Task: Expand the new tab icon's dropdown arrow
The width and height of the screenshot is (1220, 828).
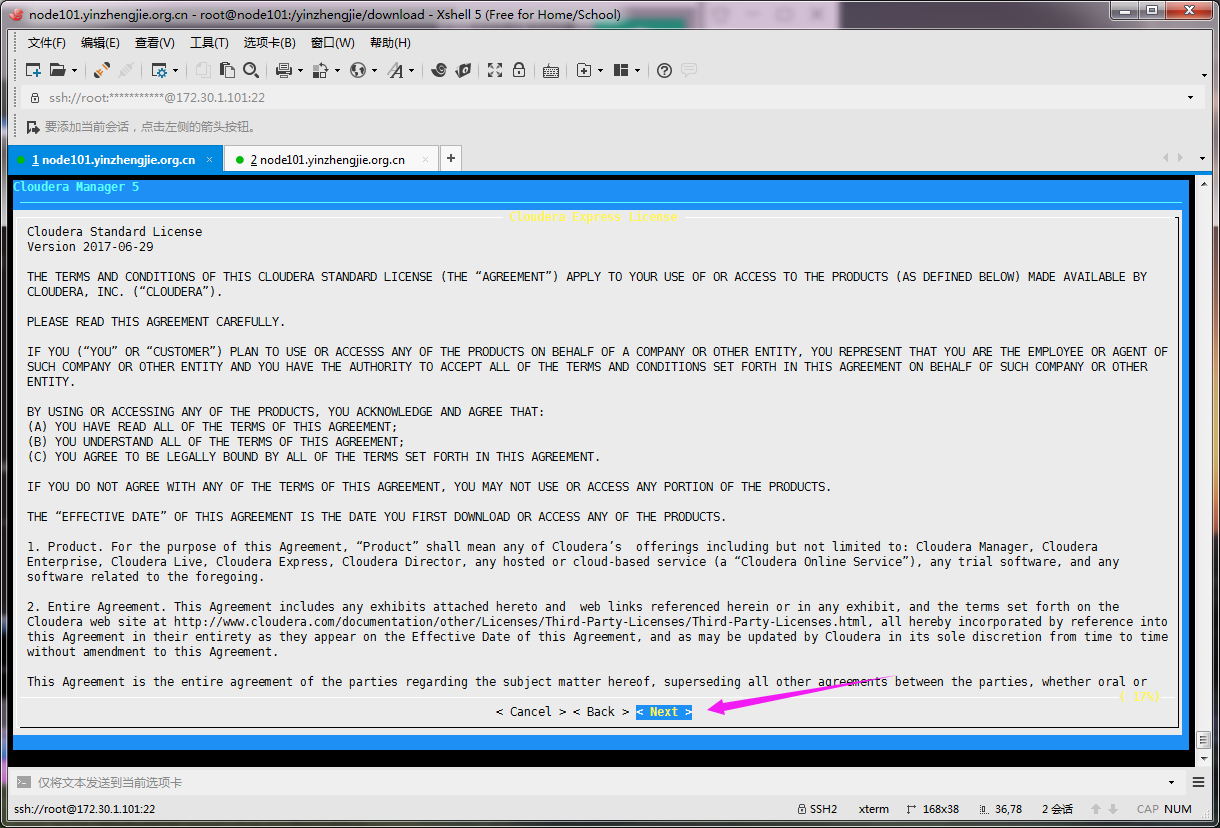Action: (x=601, y=70)
